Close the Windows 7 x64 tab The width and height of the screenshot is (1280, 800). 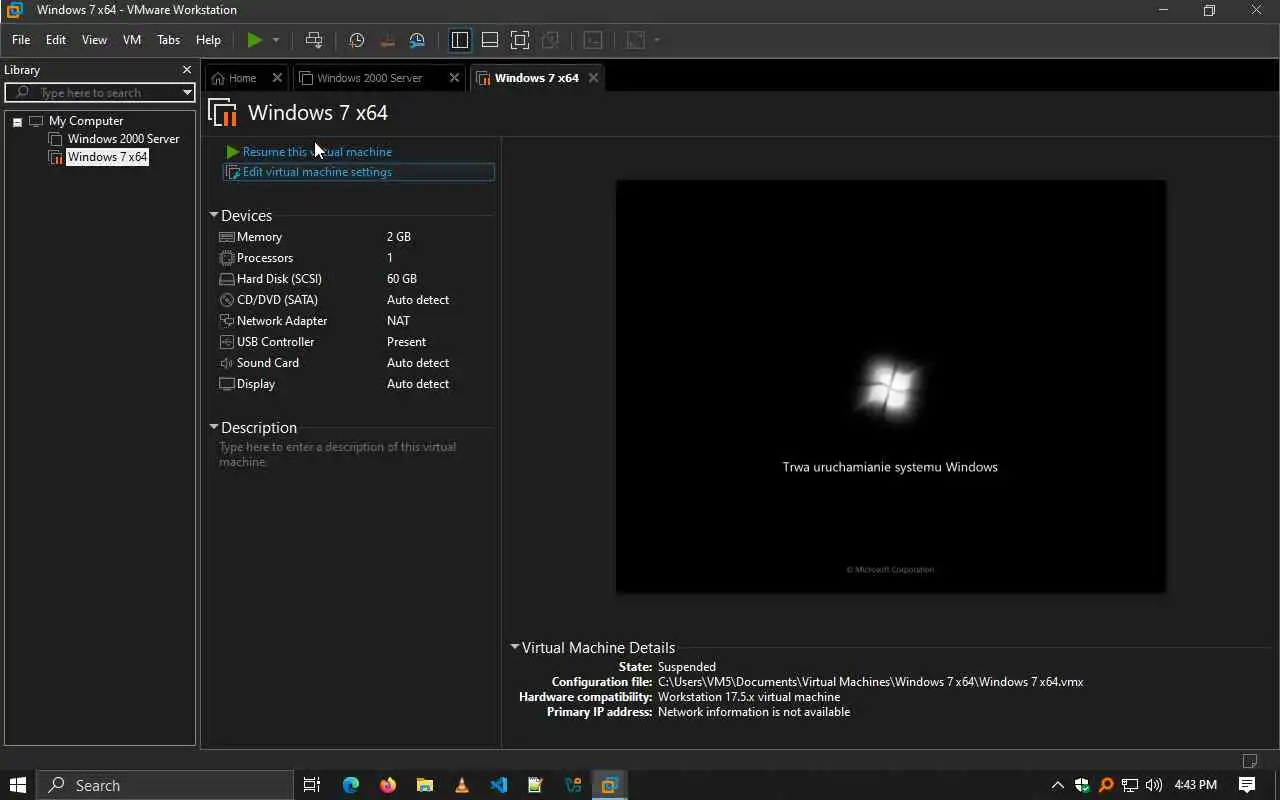coord(593,78)
